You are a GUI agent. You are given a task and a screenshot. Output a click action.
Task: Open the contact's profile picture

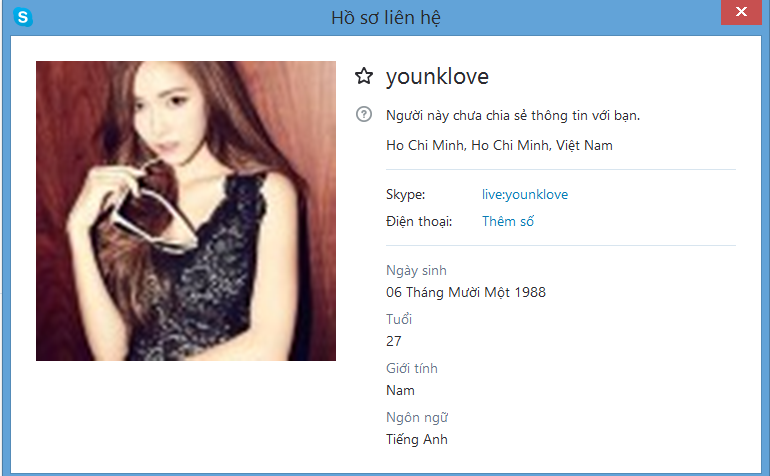tap(186, 211)
